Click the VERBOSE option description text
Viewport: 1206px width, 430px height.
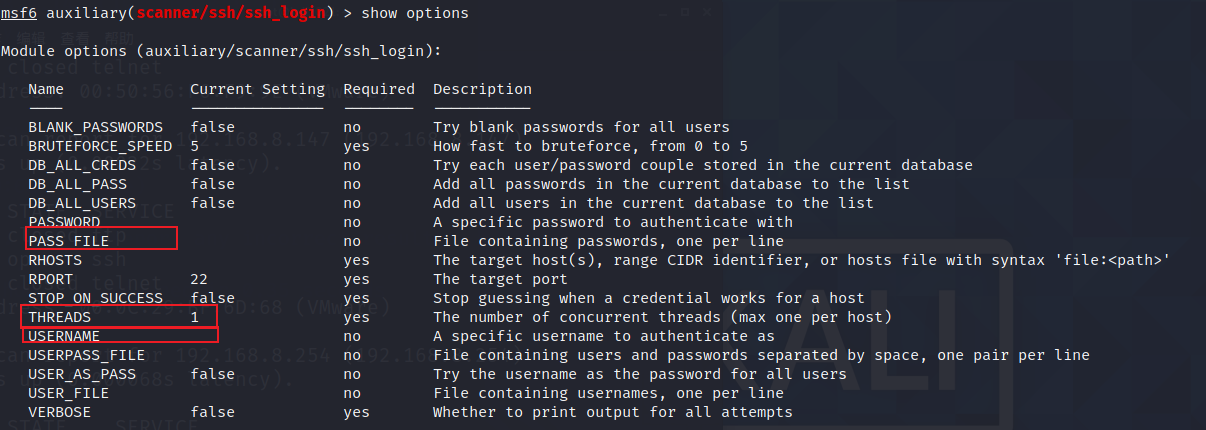tap(612, 412)
